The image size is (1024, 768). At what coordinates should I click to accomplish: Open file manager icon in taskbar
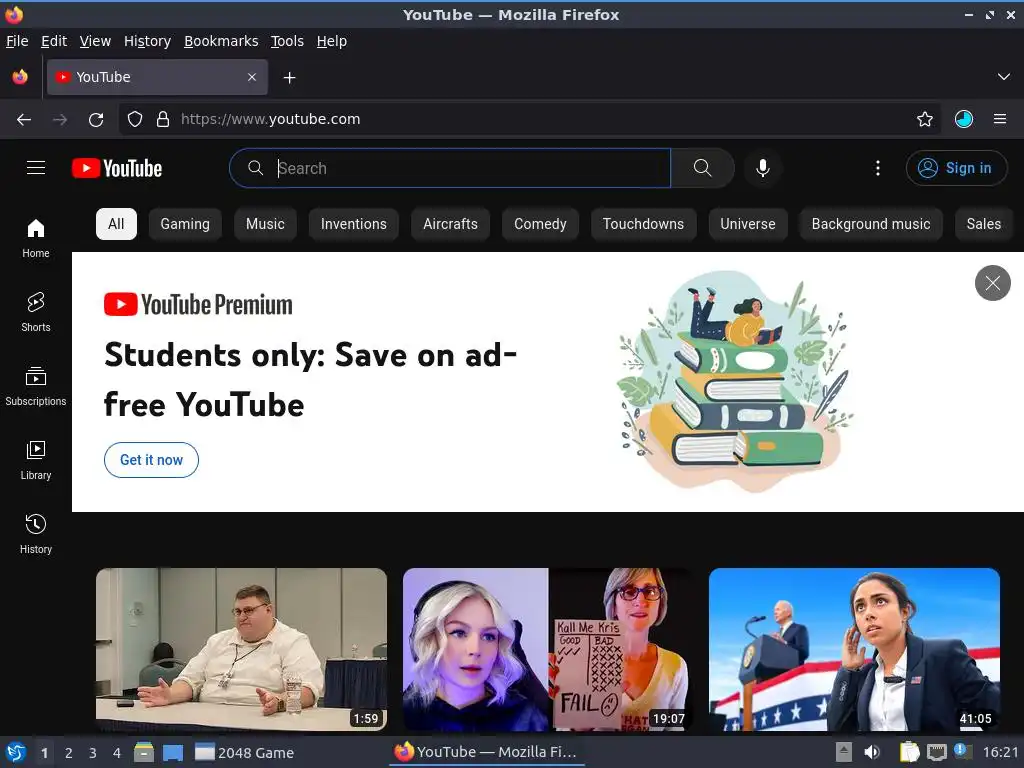tap(144, 752)
